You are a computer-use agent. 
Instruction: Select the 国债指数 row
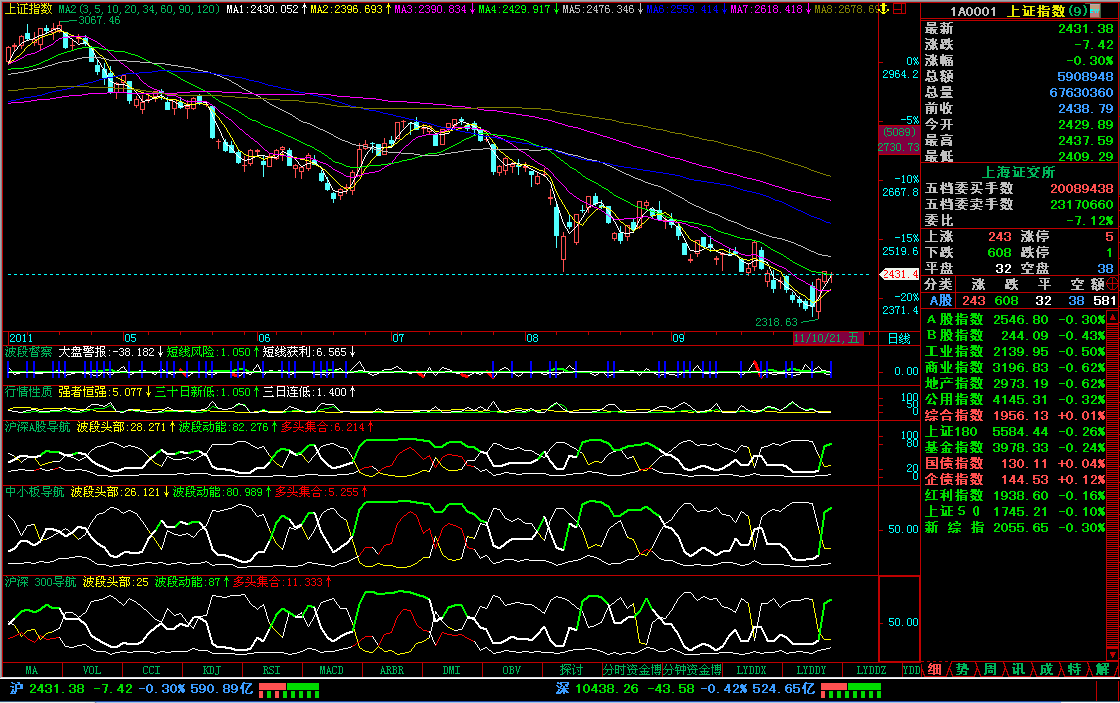(x=1016, y=463)
